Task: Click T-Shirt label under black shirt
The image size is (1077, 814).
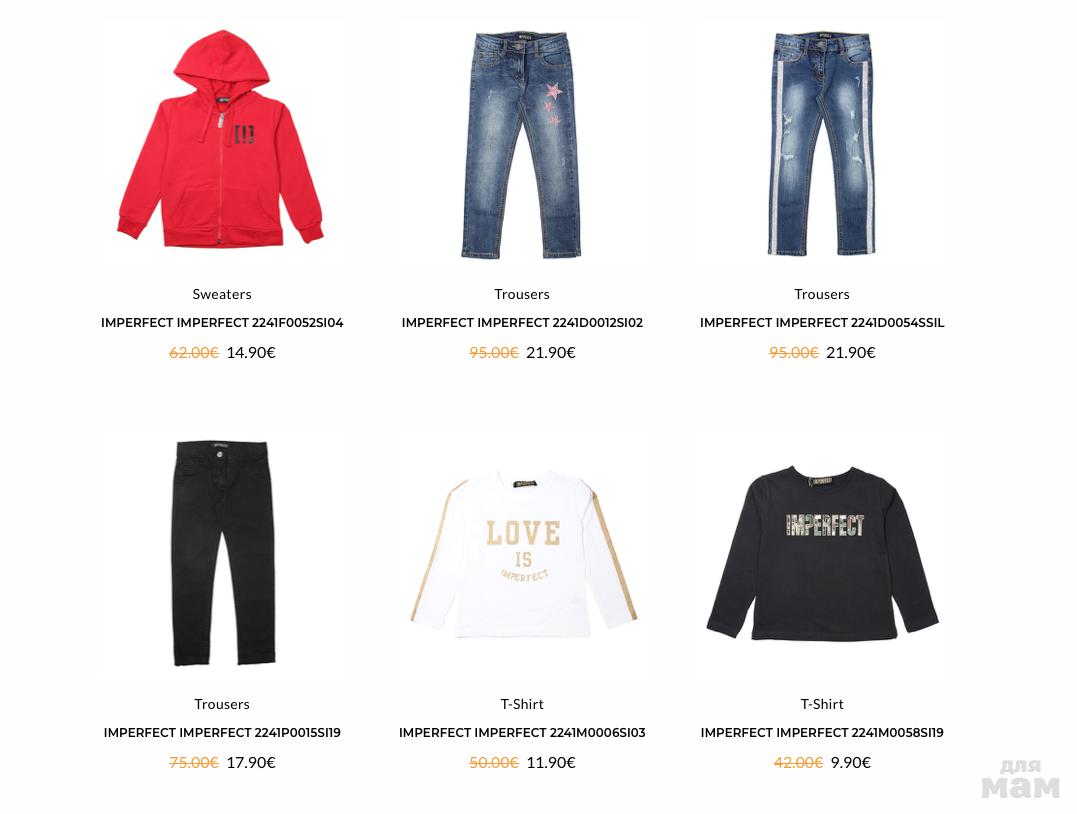Action: coord(821,704)
